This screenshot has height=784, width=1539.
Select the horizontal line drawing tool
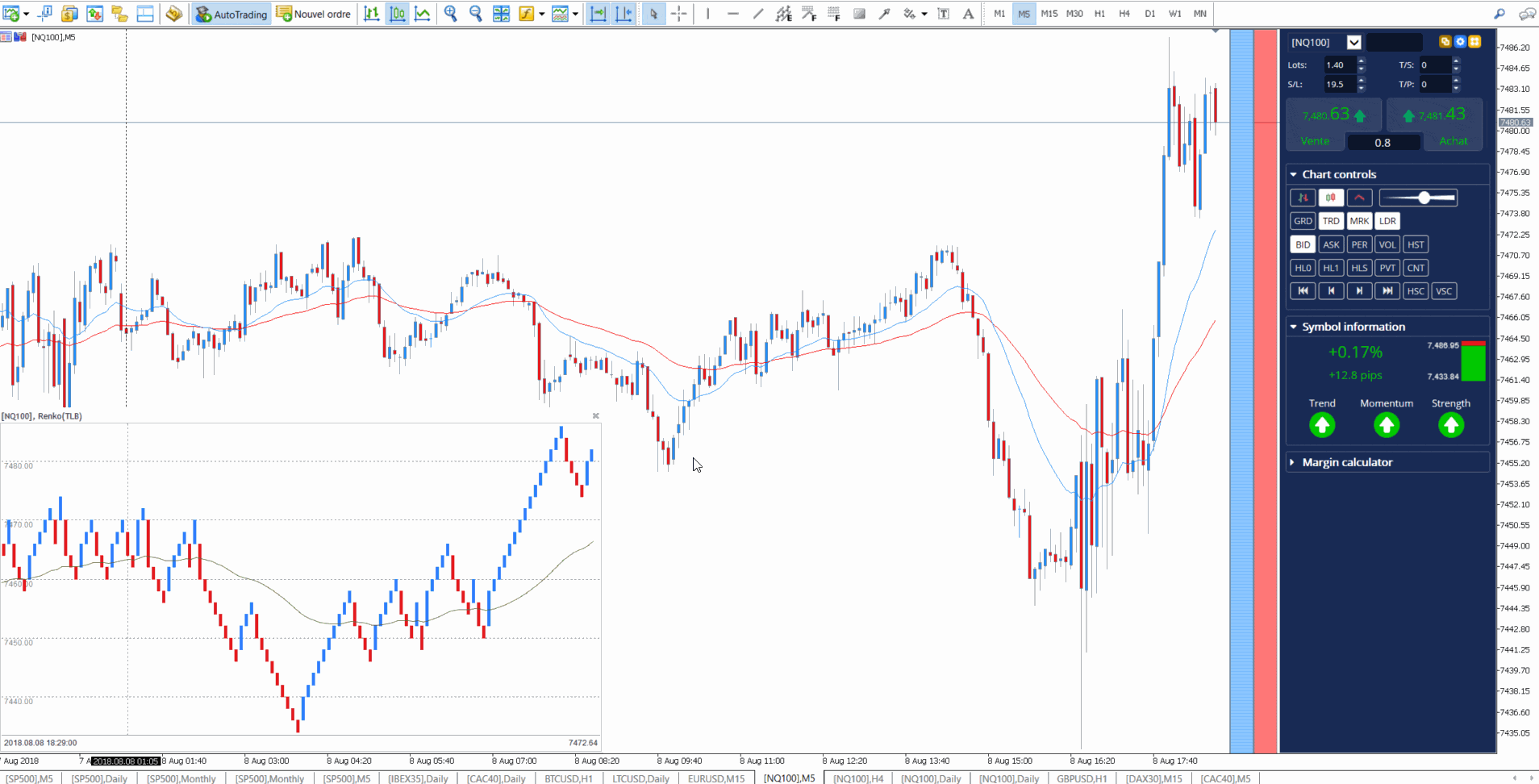pyautogui.click(x=733, y=14)
